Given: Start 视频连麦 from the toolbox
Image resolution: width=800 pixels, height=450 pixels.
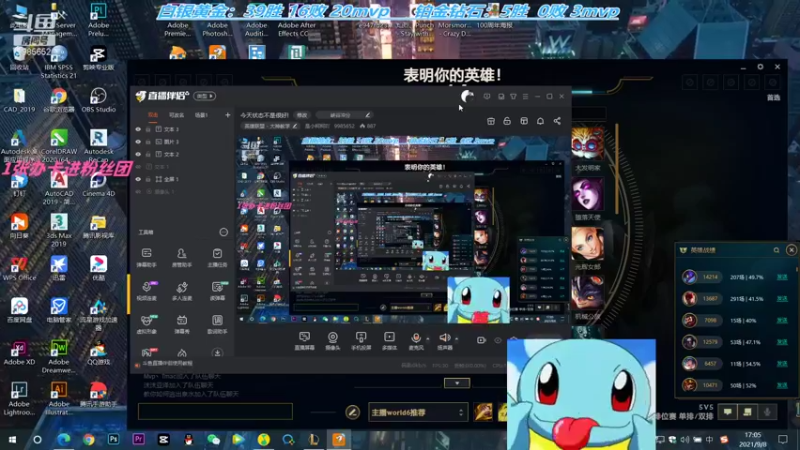Looking at the screenshot, I should pyautogui.click(x=146, y=290).
